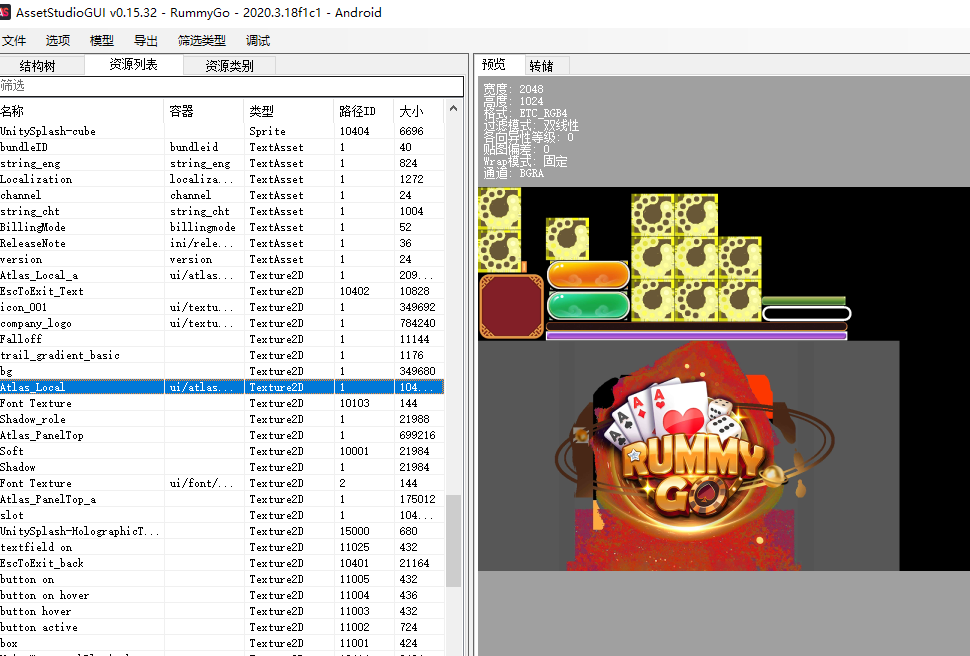
Task: Click the dark red panel sprite in preview
Action: point(512,306)
